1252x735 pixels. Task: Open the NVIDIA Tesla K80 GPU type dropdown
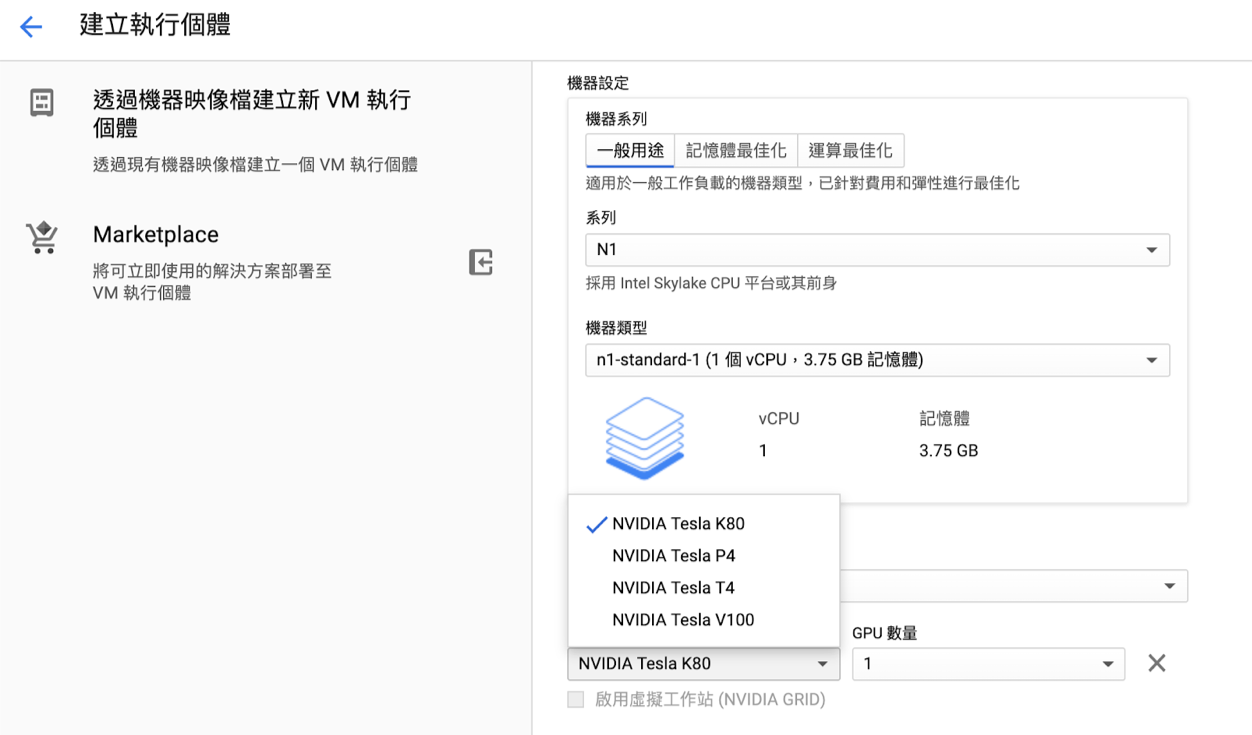(x=703, y=664)
